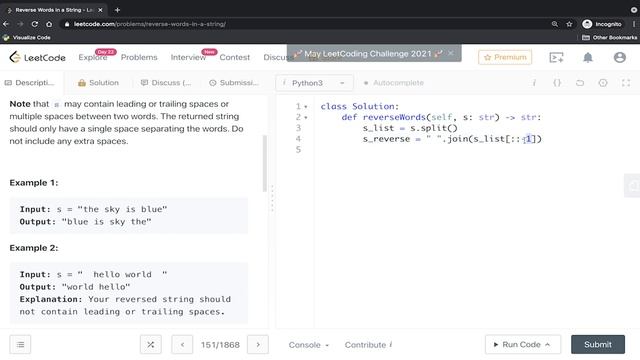Expand the Console panel
640x360 pixels.
[309, 345]
